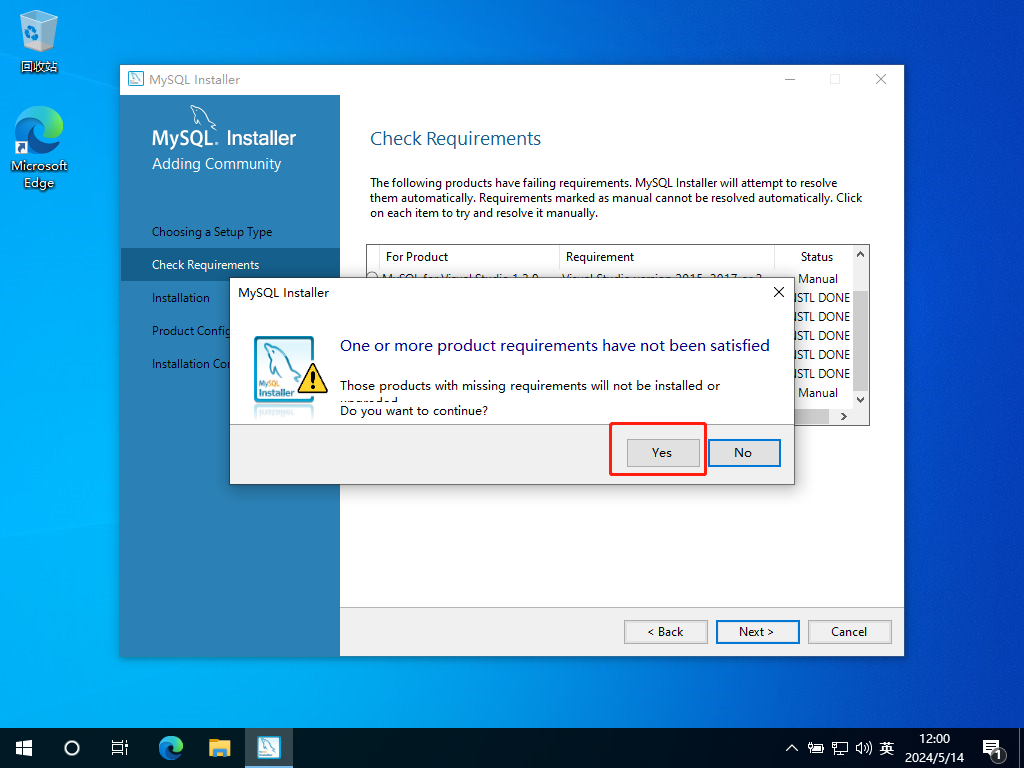This screenshot has width=1024, height=768.
Task: Click the requirements list scroll-down arrow
Action: coord(861,400)
